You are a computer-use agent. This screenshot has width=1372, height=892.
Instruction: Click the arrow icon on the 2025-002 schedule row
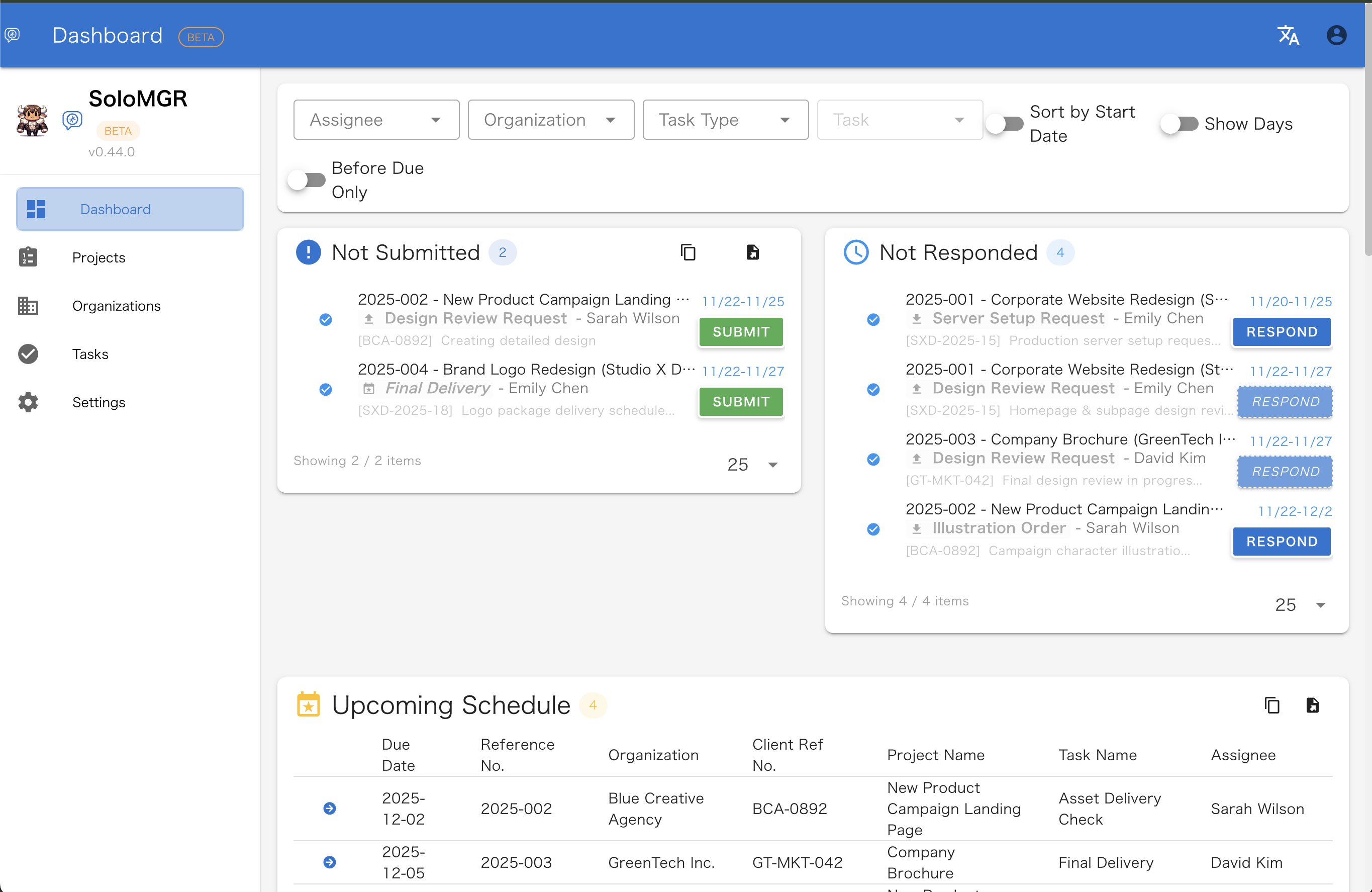tap(330, 809)
